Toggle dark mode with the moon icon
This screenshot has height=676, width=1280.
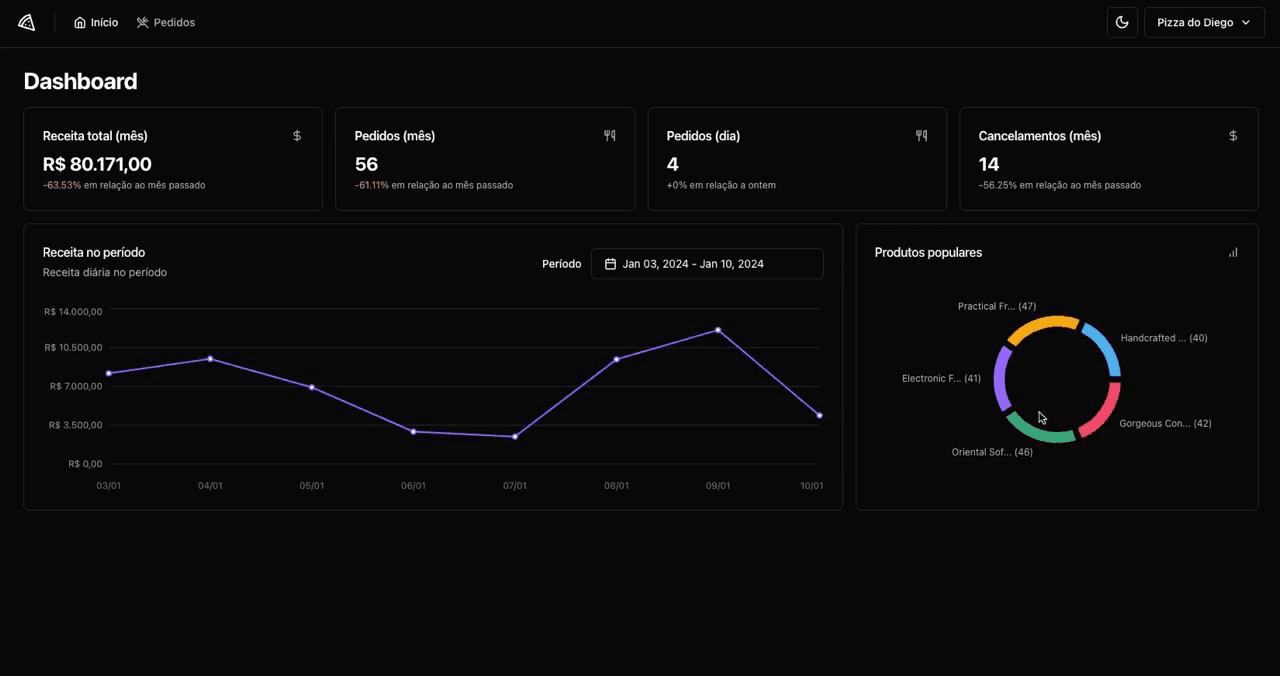click(1122, 22)
